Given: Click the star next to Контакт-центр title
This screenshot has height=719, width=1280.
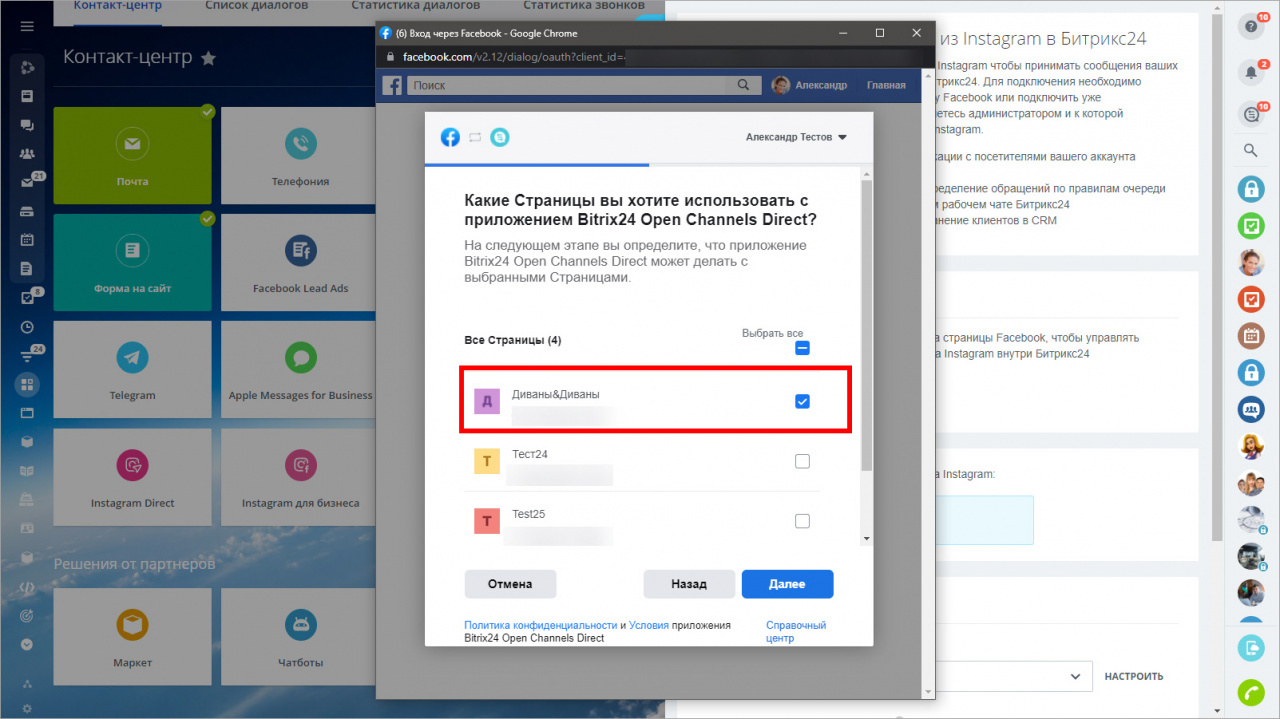Looking at the screenshot, I should [208, 59].
